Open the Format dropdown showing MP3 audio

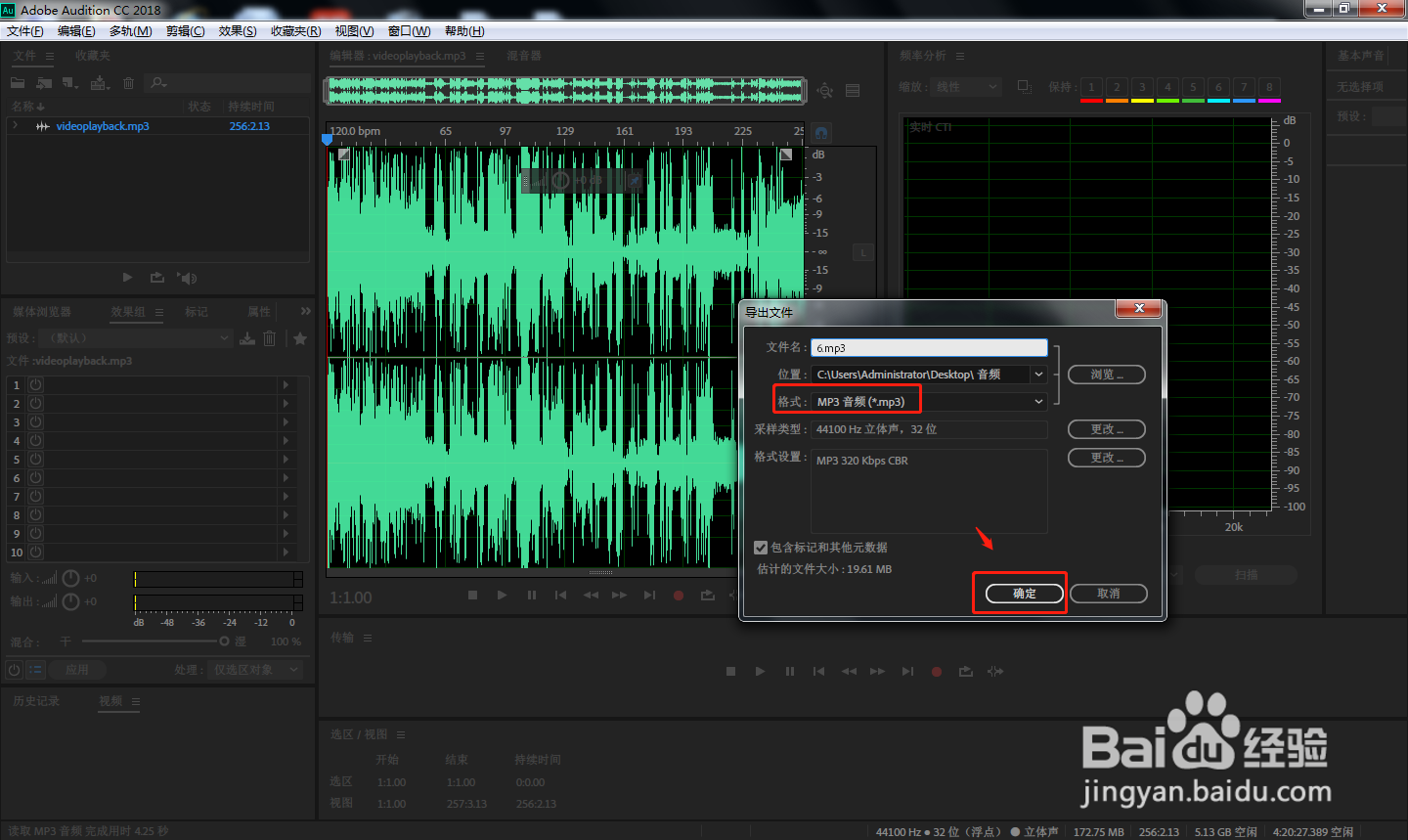(930, 402)
